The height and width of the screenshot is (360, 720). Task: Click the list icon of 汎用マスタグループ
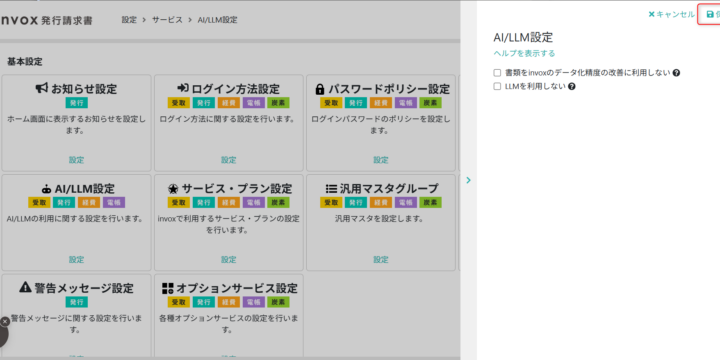[x=331, y=188]
